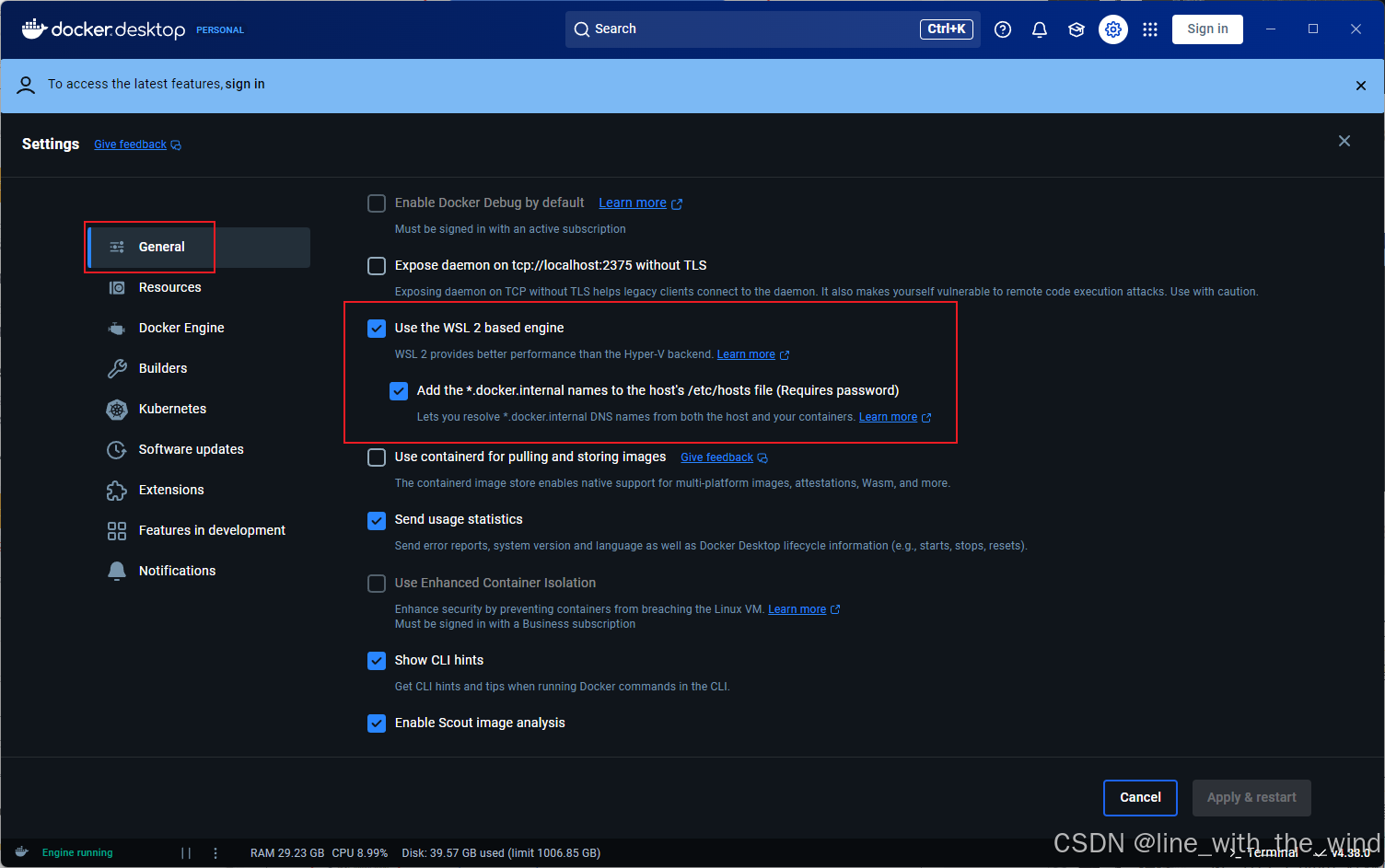Click the General sliders icon
1385x868 pixels.
[117, 247]
